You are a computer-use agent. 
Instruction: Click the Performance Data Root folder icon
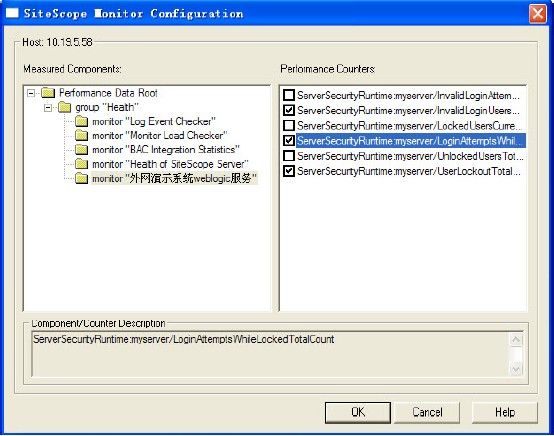pos(48,93)
